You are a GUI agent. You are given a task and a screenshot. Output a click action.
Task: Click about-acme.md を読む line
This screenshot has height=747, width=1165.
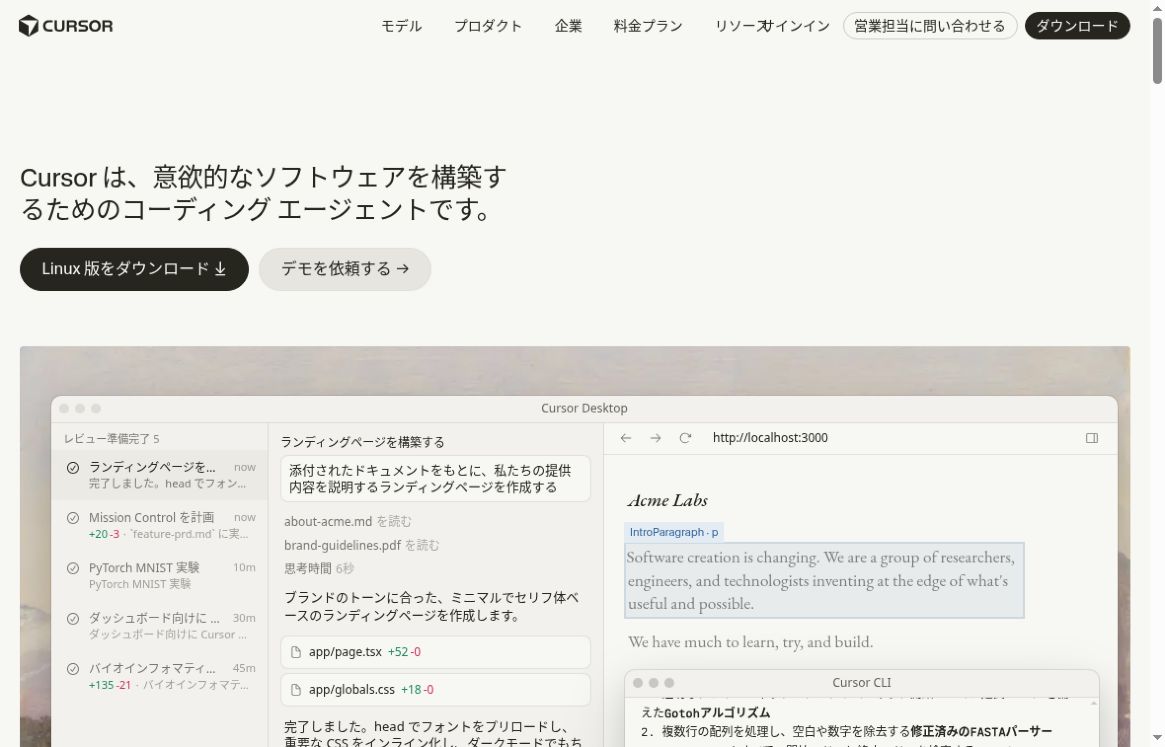click(x=347, y=522)
